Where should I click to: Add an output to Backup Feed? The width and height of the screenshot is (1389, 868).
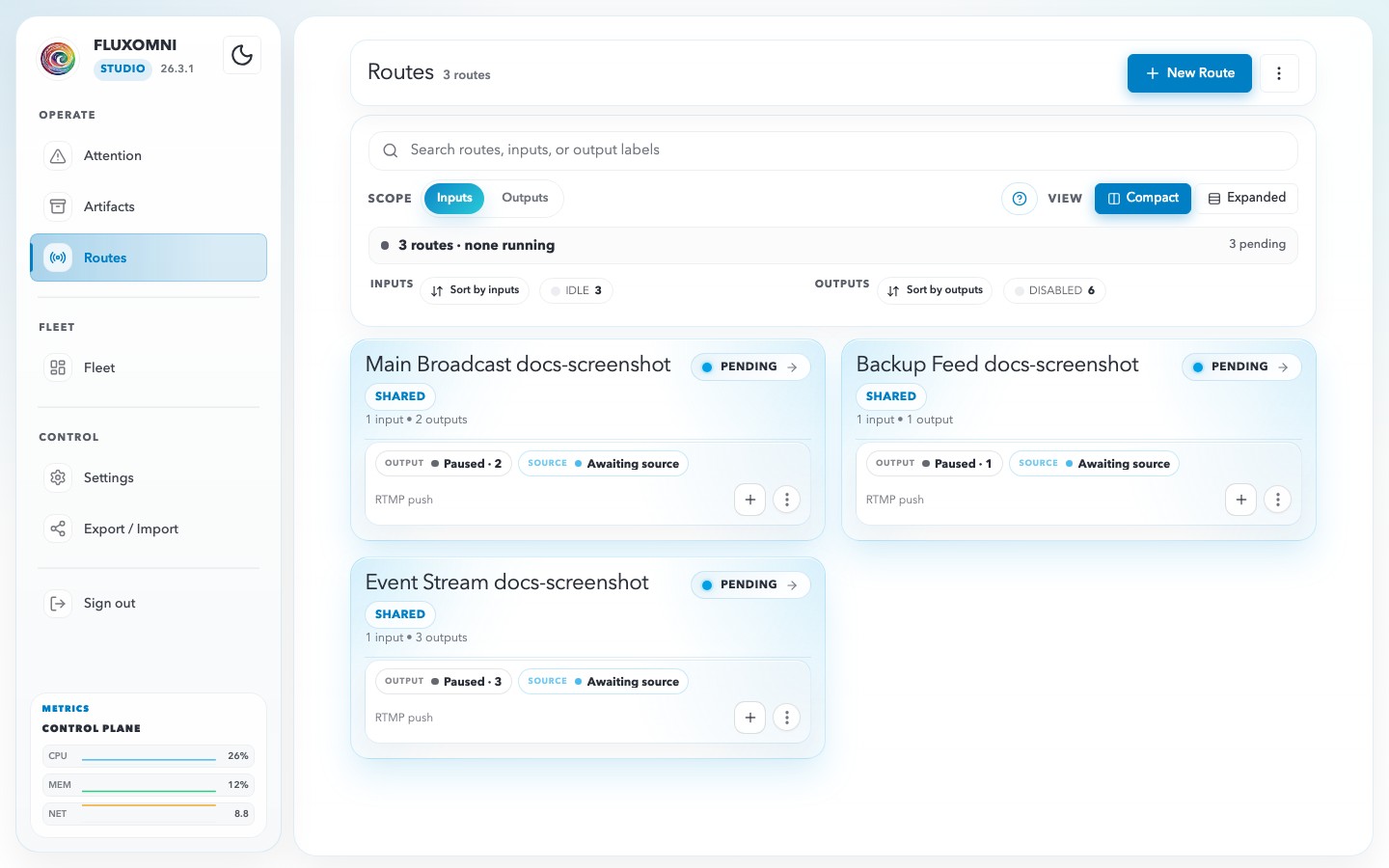coord(1241,500)
